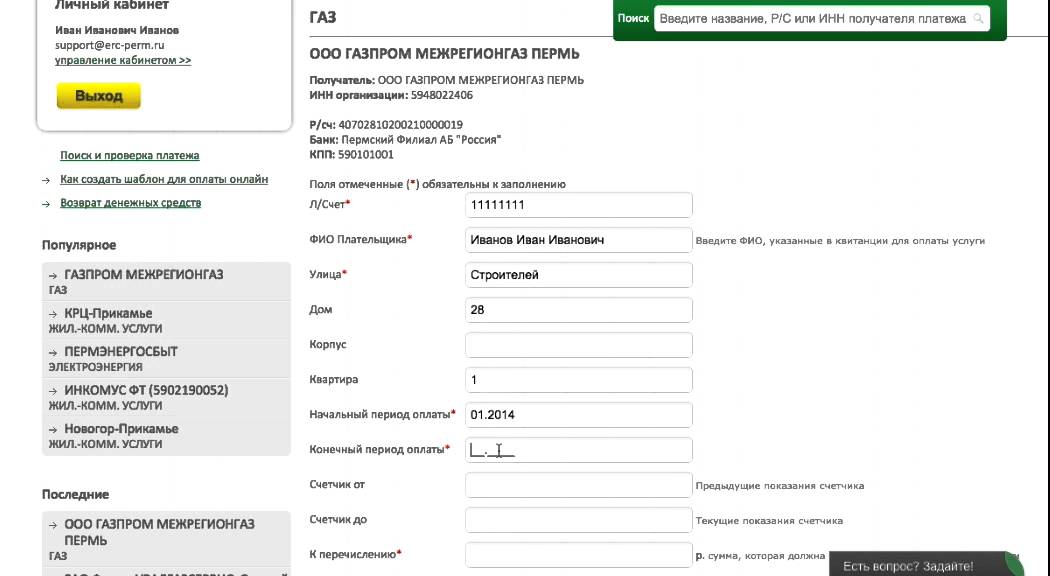This screenshot has height=576, width=1050.
Task: Click the Введите ФИО, указанные в квитанции hint
Action: point(840,240)
